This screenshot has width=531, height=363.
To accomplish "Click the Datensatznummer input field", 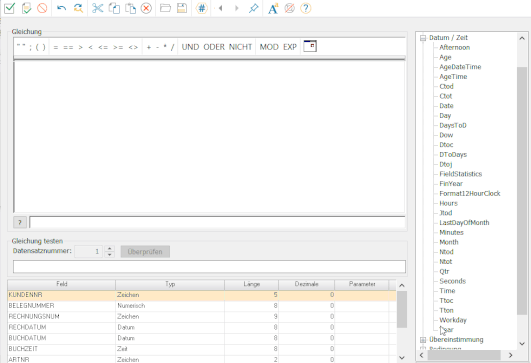I will [88, 252].
